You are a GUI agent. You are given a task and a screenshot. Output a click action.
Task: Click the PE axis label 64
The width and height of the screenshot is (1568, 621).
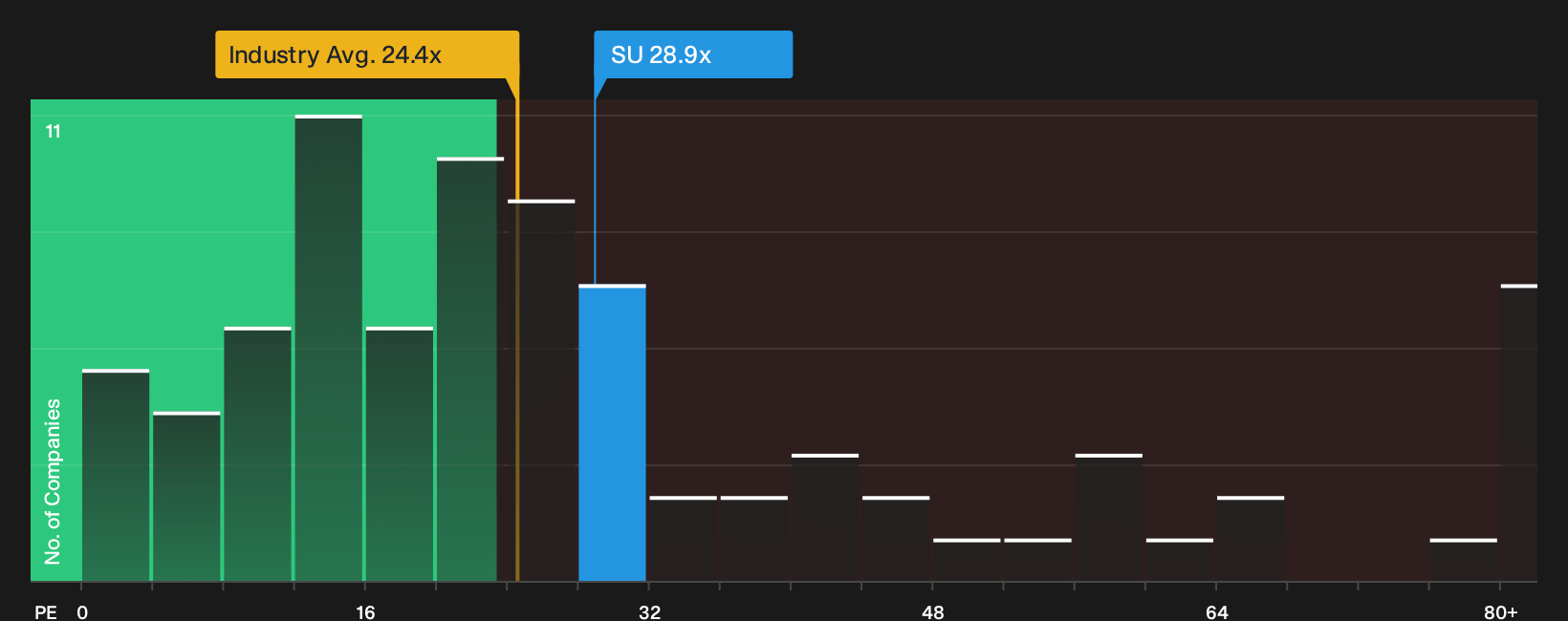(1216, 612)
